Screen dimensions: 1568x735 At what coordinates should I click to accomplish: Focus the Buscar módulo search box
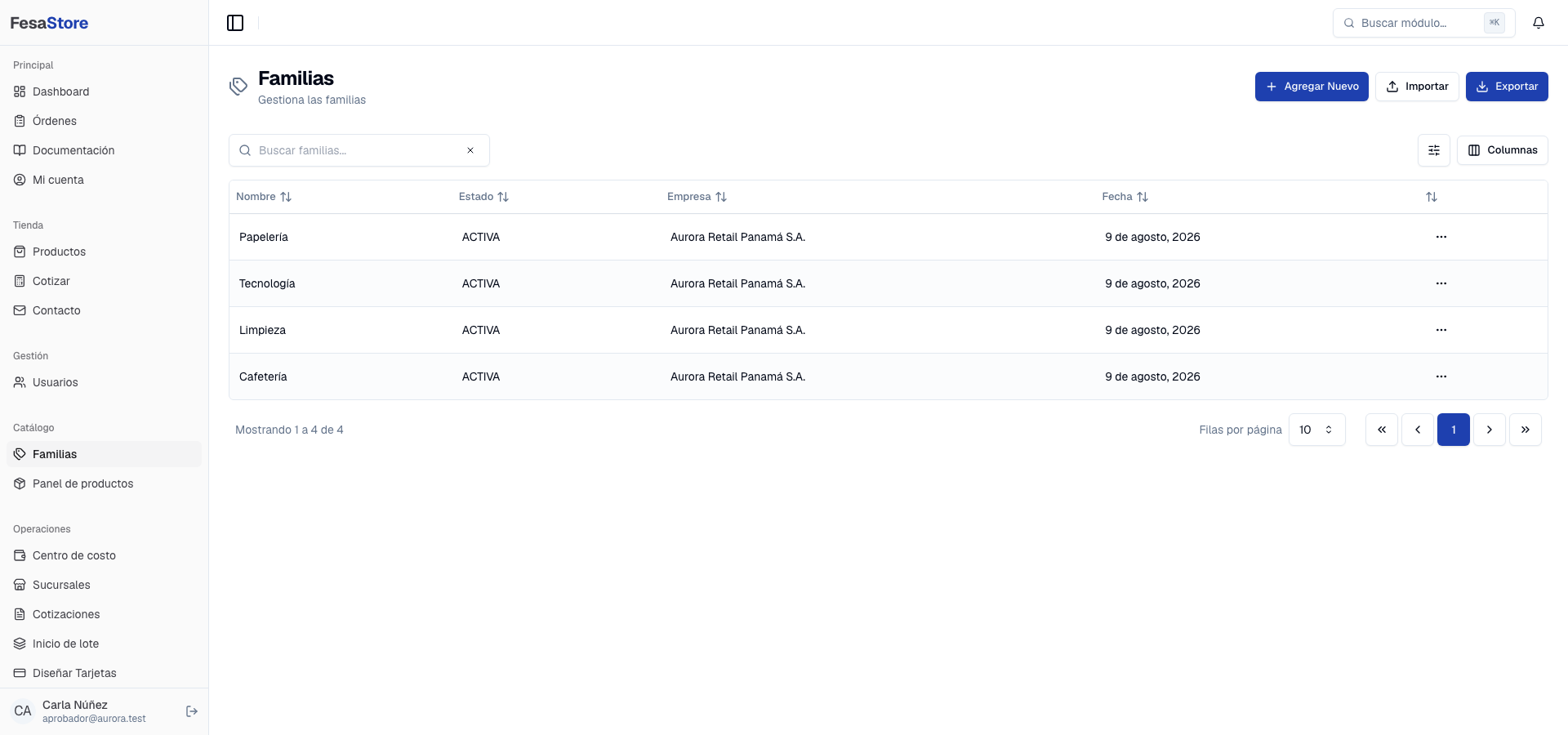[1423, 23]
